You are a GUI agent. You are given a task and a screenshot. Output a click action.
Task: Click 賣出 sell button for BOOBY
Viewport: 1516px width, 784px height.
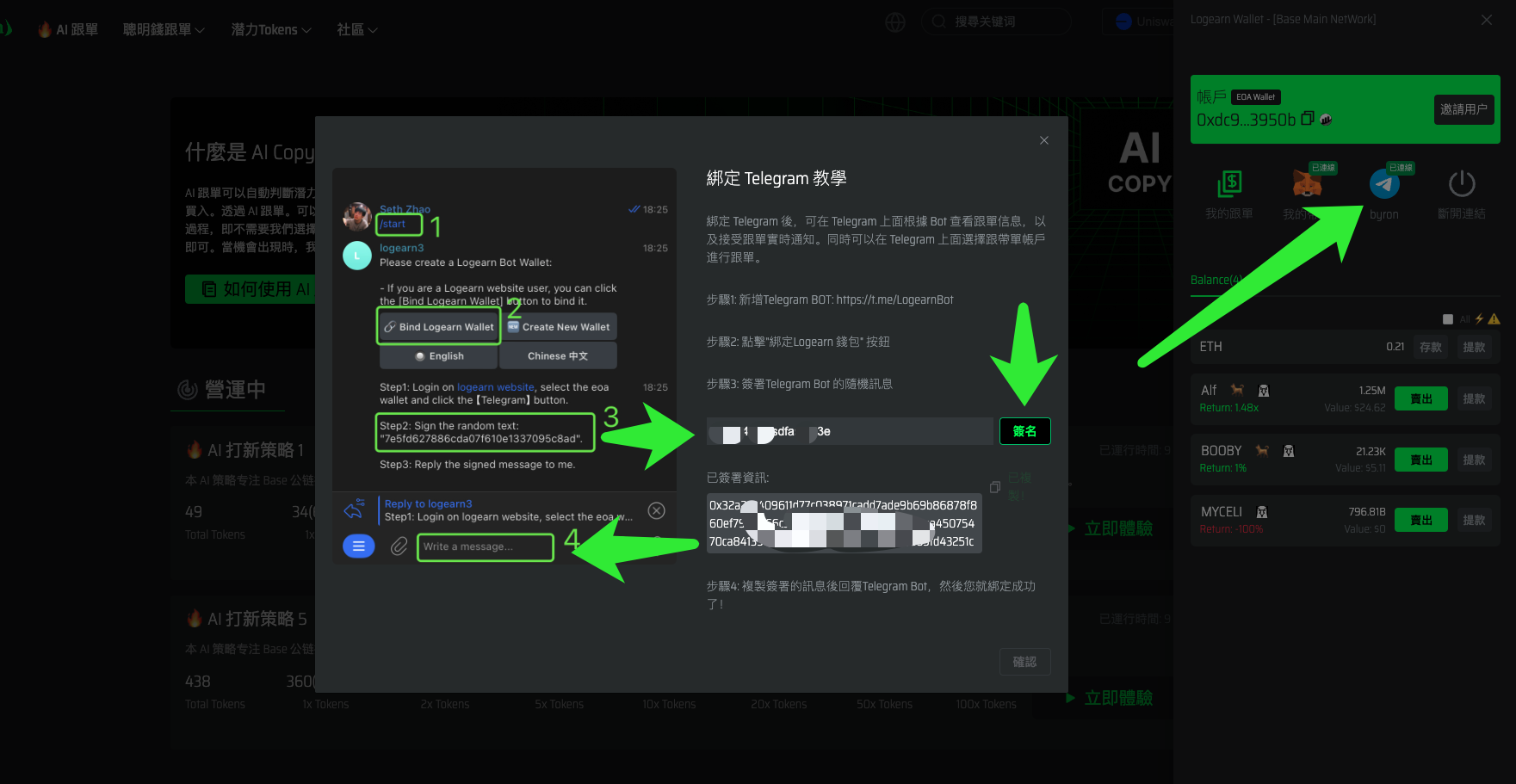pos(1420,460)
